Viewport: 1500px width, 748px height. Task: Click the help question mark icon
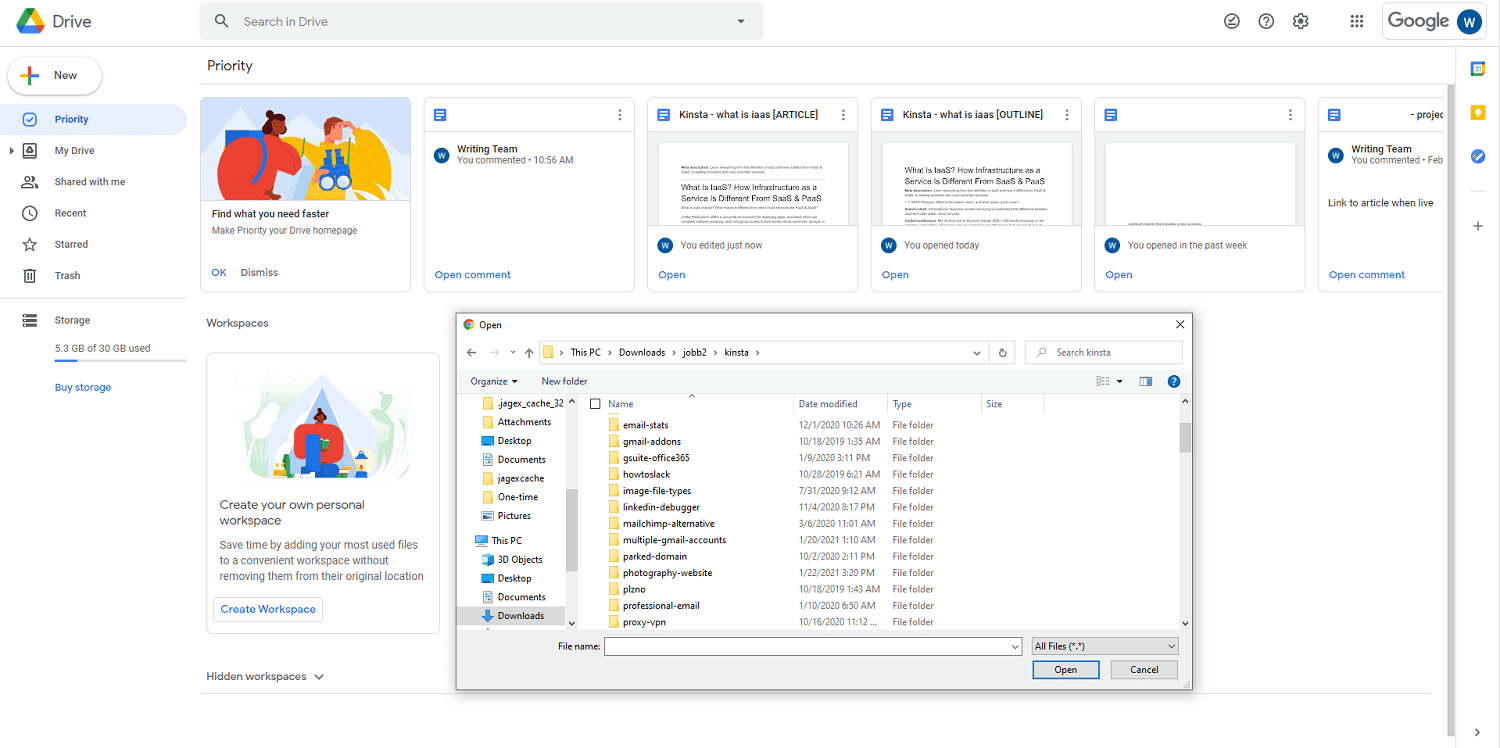pyautogui.click(x=1265, y=20)
